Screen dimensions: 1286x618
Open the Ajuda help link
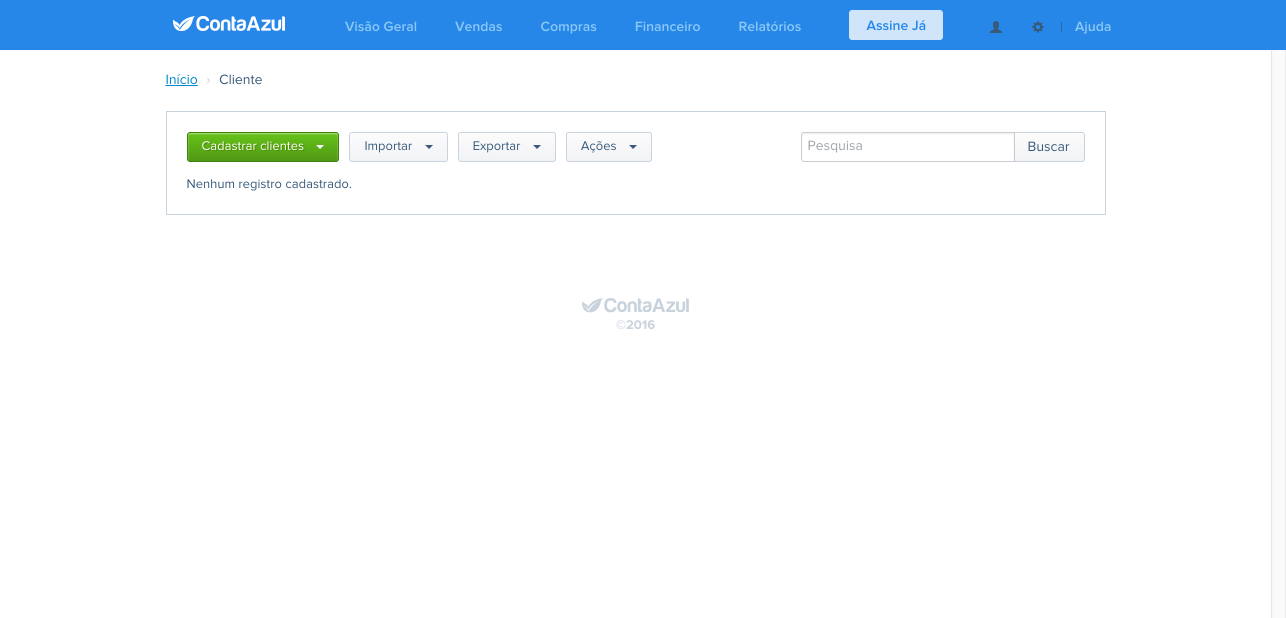coord(1093,27)
